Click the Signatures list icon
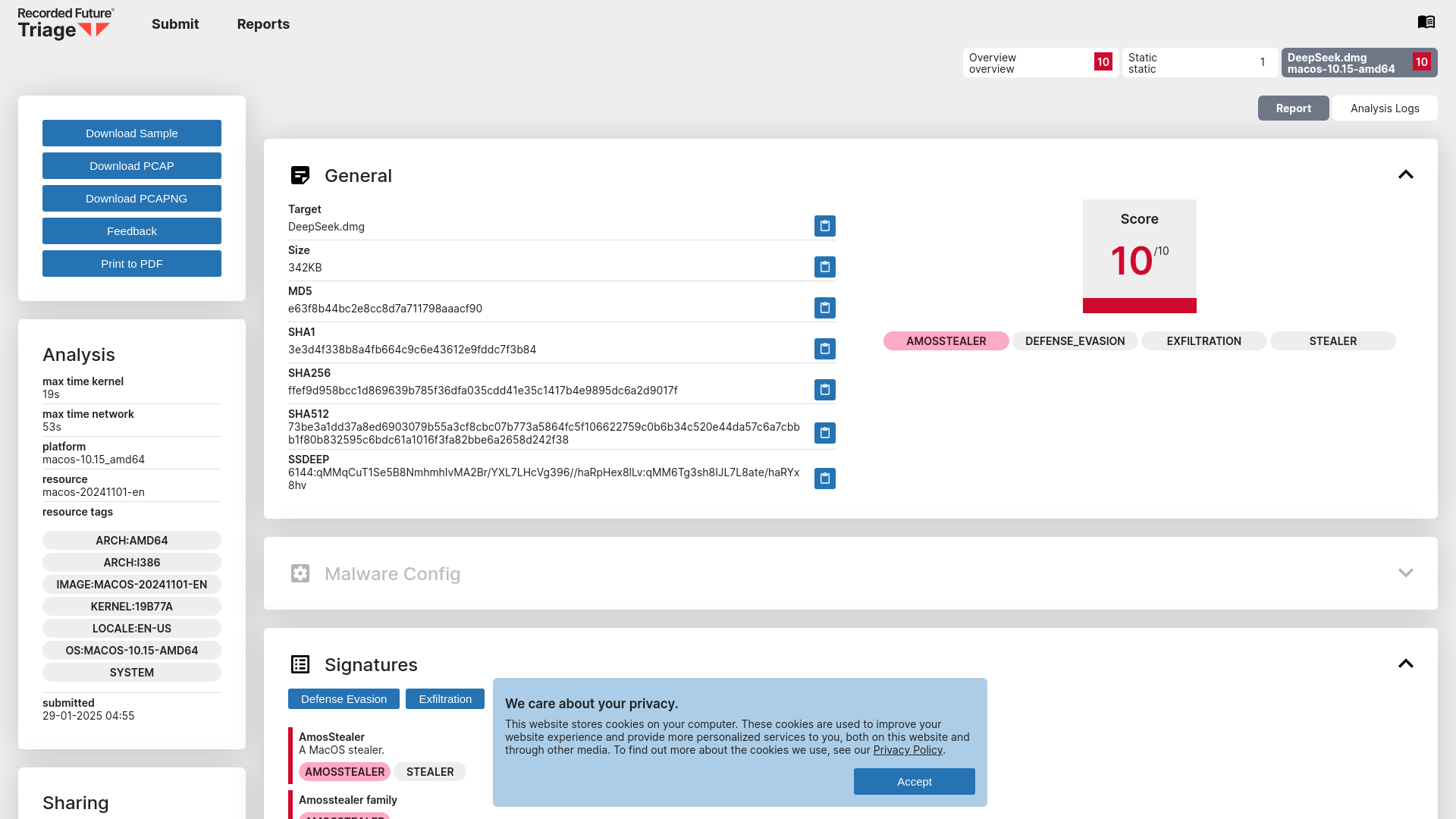This screenshot has width=1456, height=819. pyautogui.click(x=300, y=664)
